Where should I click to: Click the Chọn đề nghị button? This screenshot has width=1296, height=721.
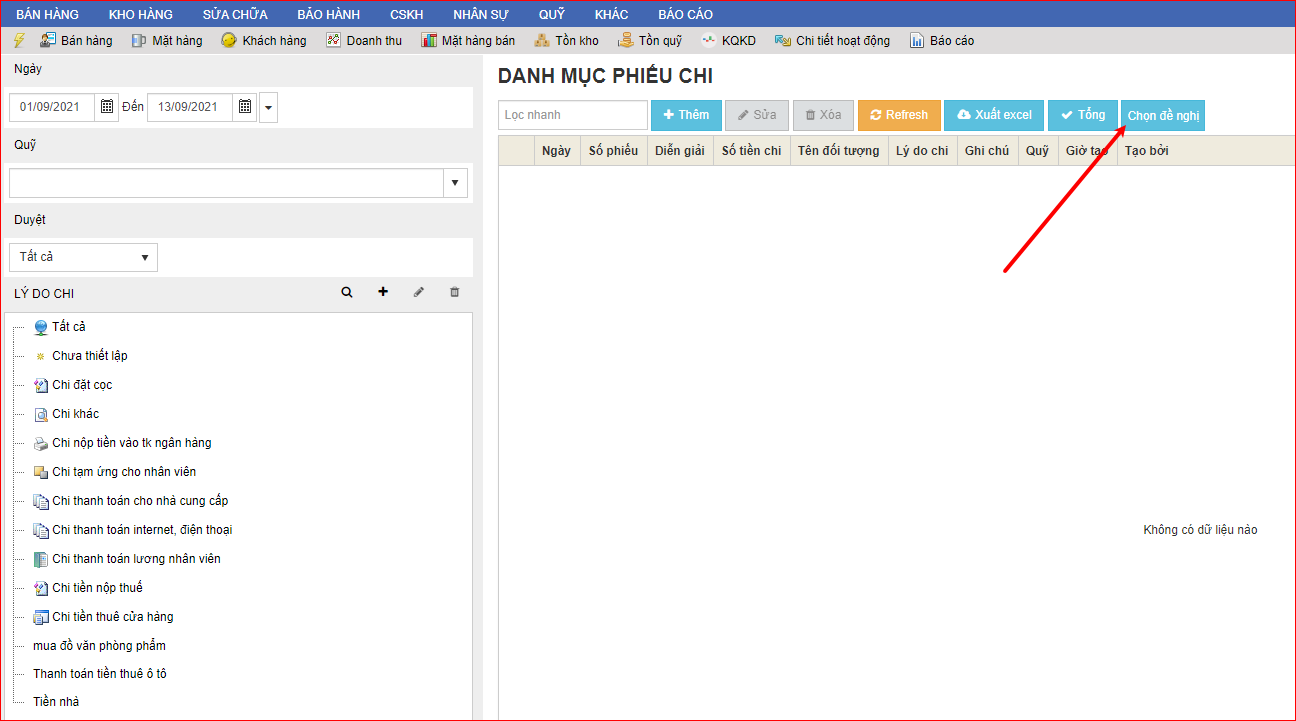1163,116
